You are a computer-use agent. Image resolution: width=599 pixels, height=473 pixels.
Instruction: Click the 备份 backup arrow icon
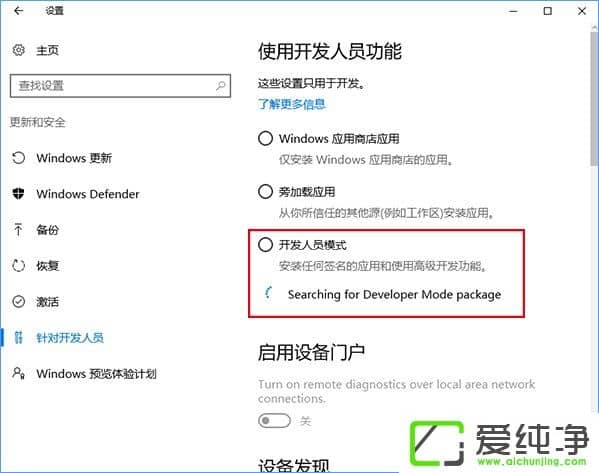pyautogui.click(x=18, y=230)
